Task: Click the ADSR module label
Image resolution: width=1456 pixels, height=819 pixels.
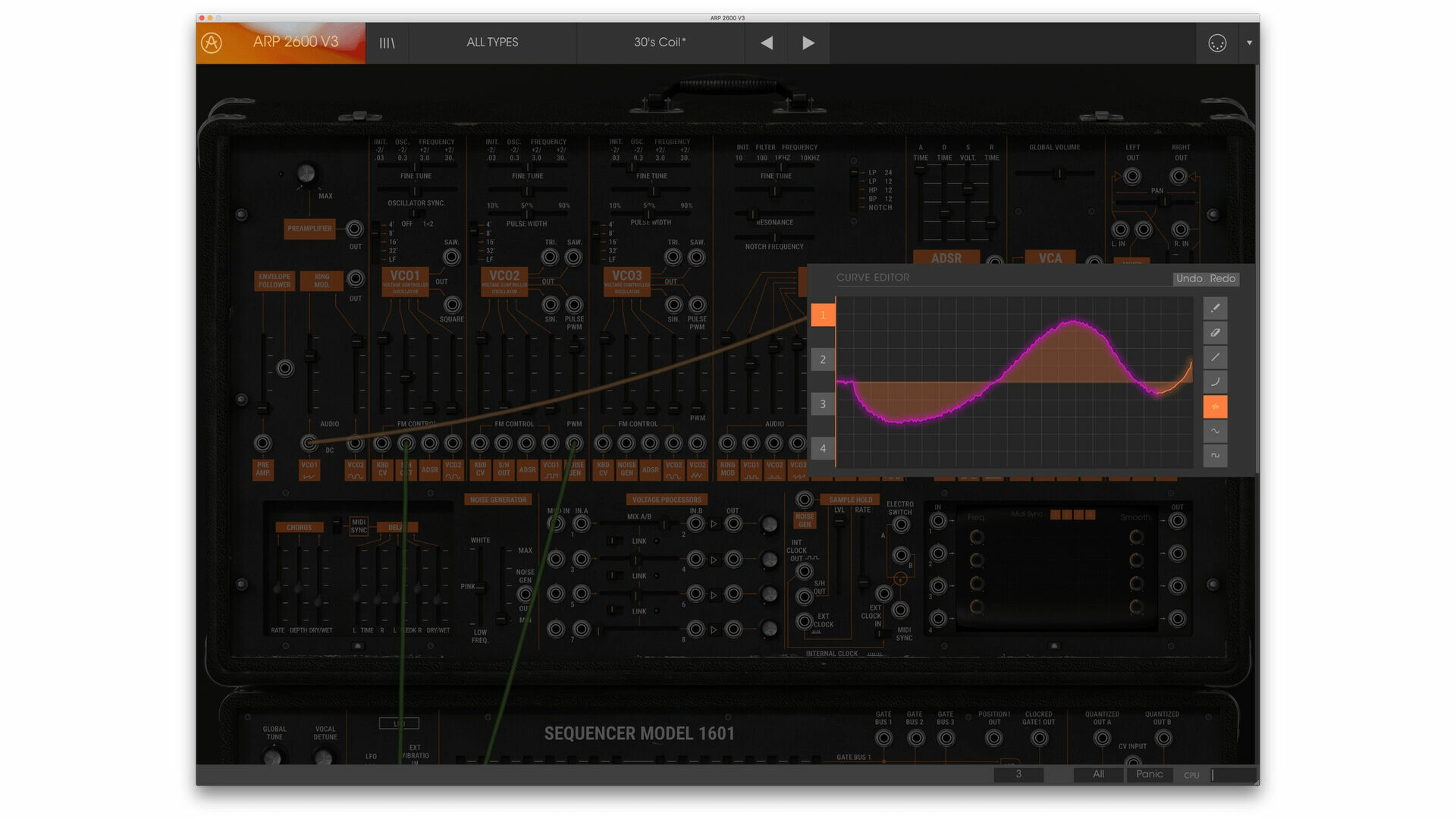Action: [x=946, y=258]
